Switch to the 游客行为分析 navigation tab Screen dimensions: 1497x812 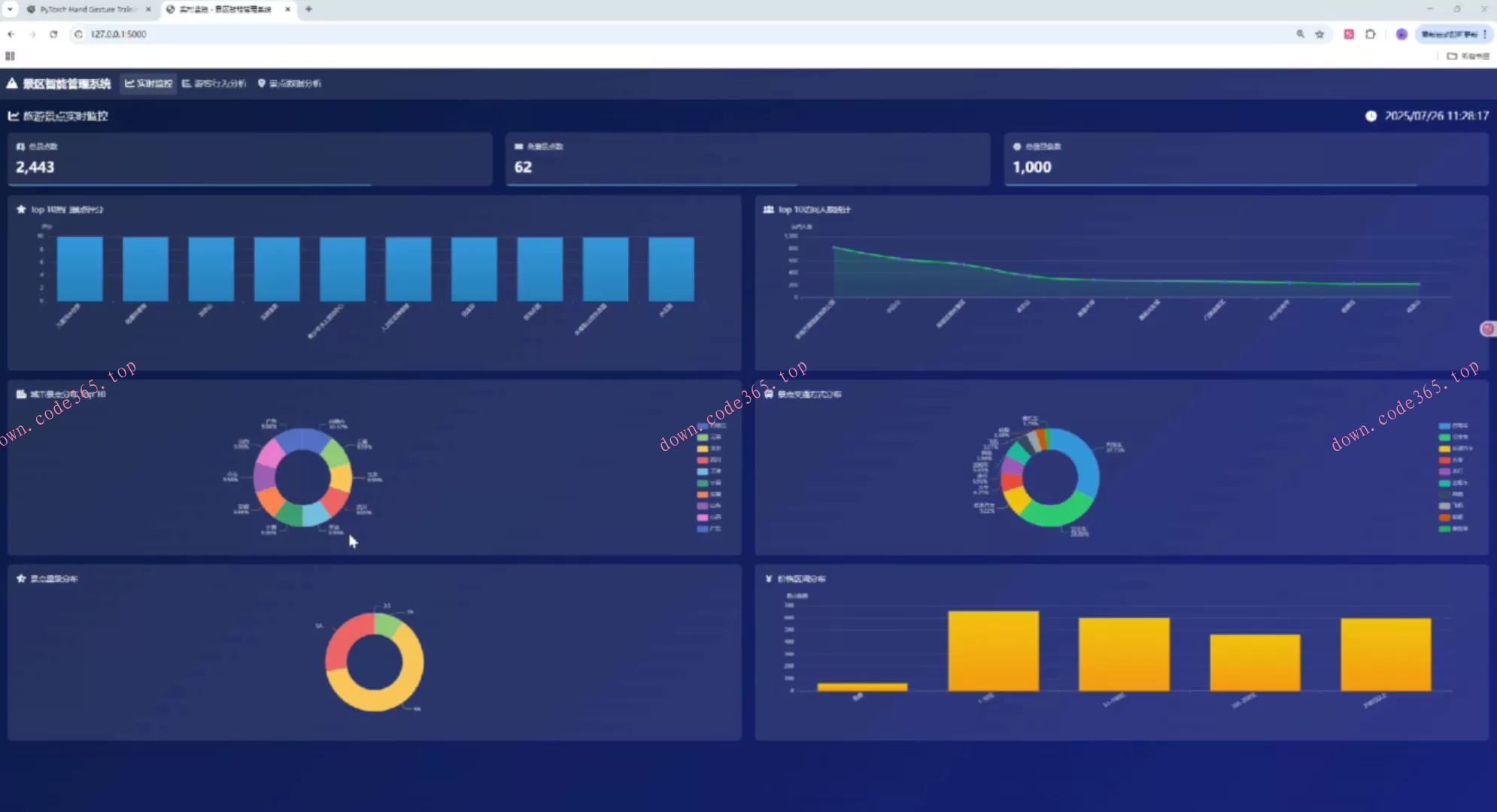click(x=214, y=83)
